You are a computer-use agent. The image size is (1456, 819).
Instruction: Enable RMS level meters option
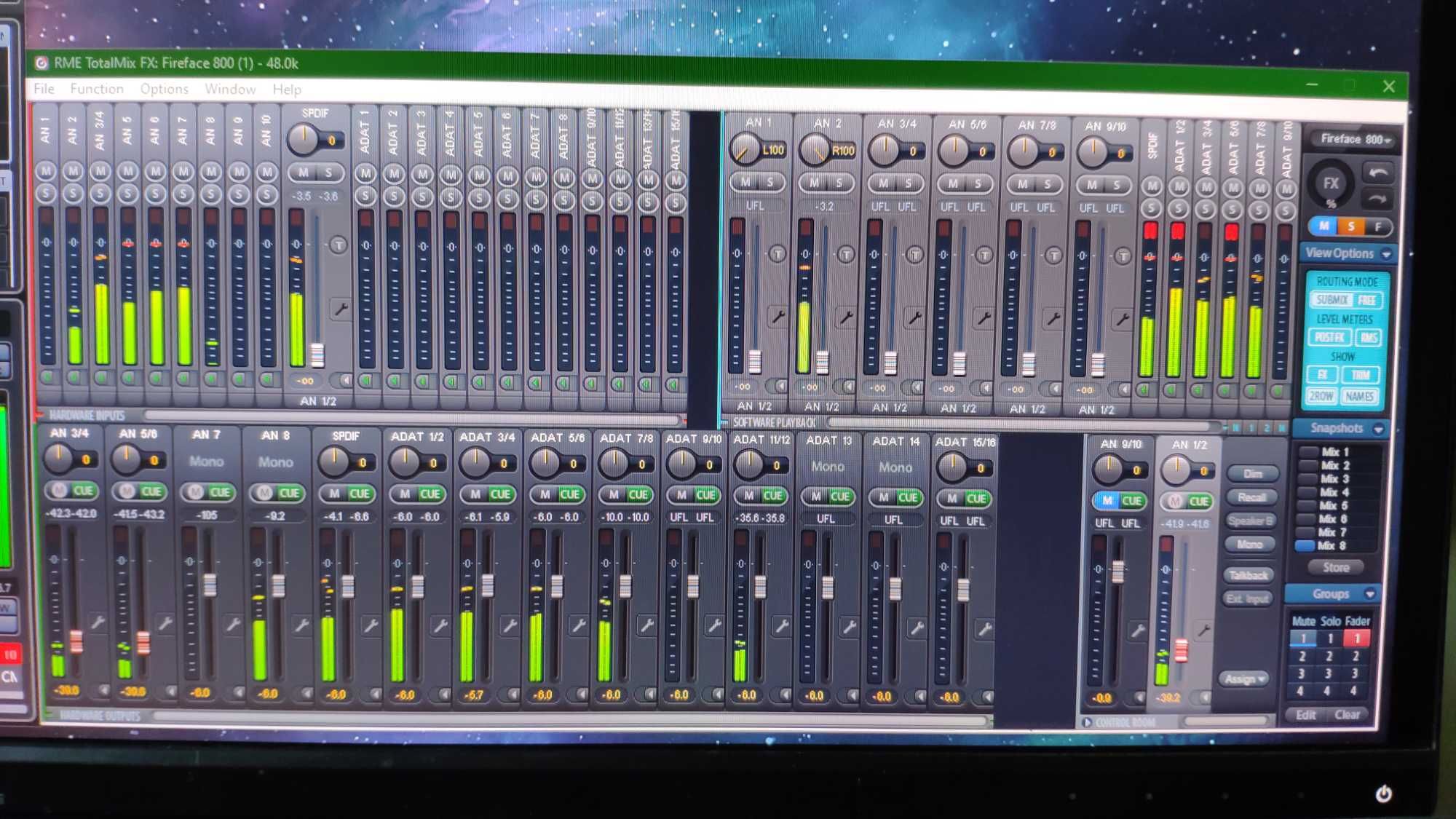point(1369,337)
